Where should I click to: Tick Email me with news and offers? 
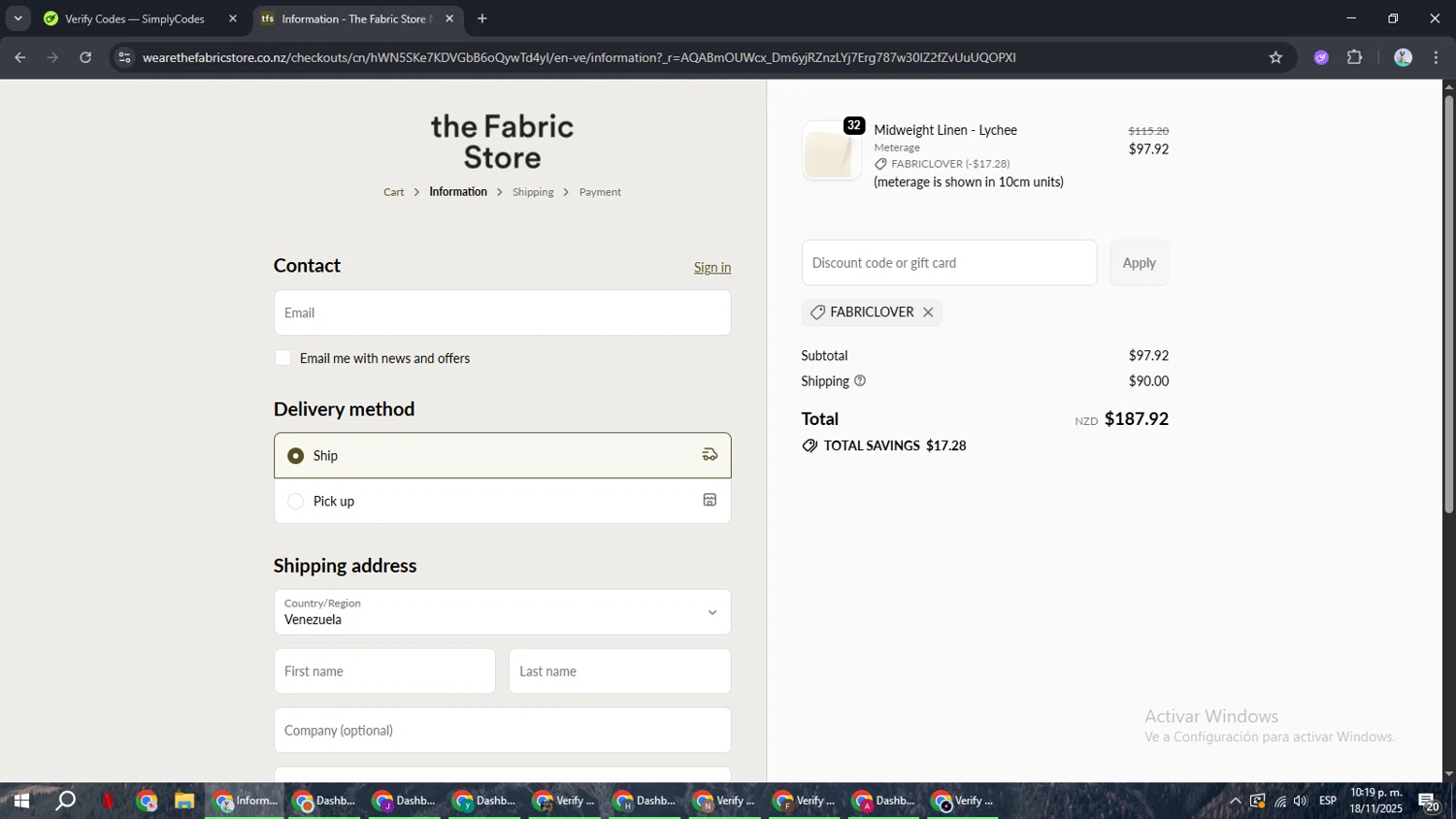[283, 358]
